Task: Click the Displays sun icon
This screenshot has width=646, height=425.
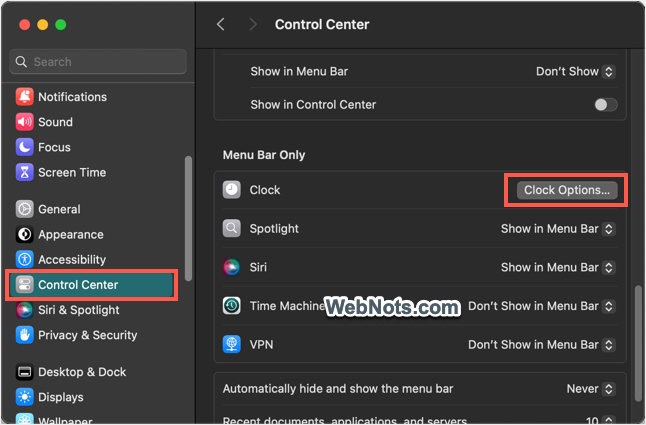Action: (x=25, y=397)
